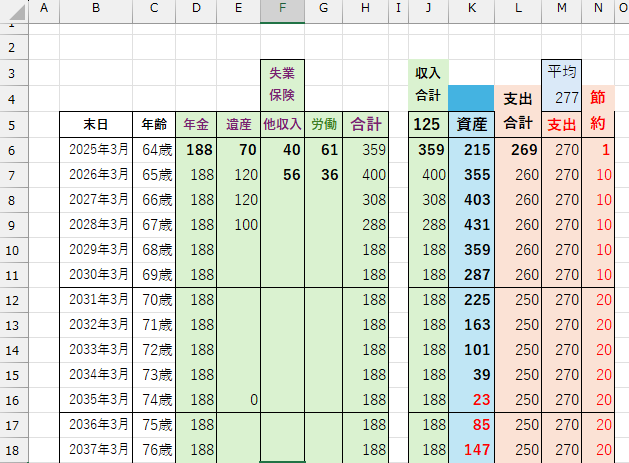
Task: Click the 64歳 age cell
Action: [154, 150]
